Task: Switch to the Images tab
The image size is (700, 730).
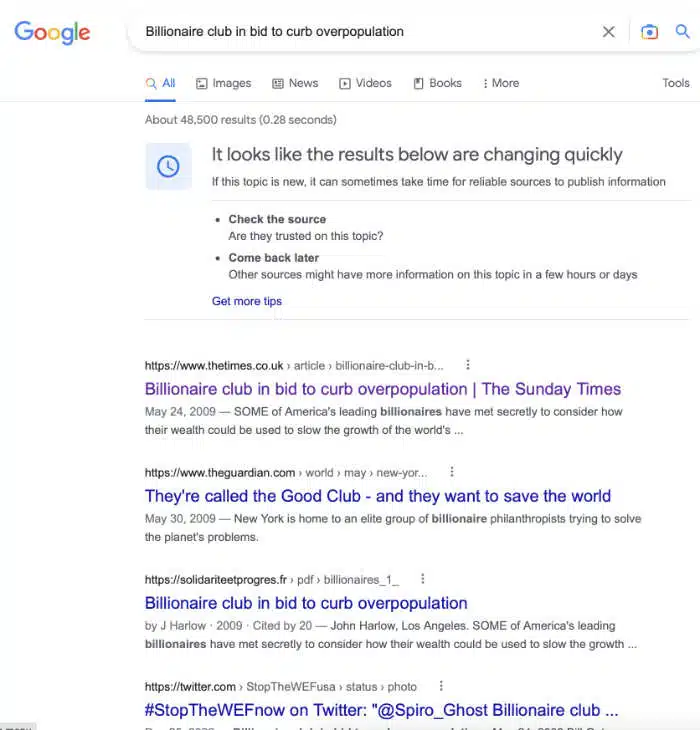Action: [223, 83]
